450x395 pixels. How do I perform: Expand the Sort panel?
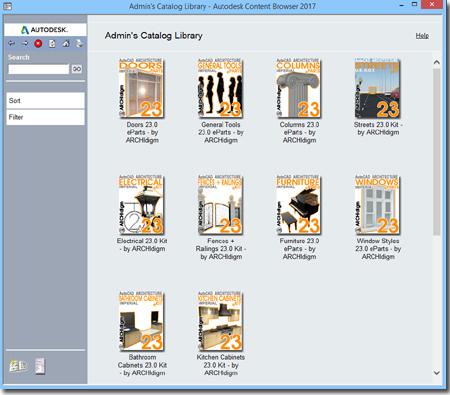coord(45,101)
